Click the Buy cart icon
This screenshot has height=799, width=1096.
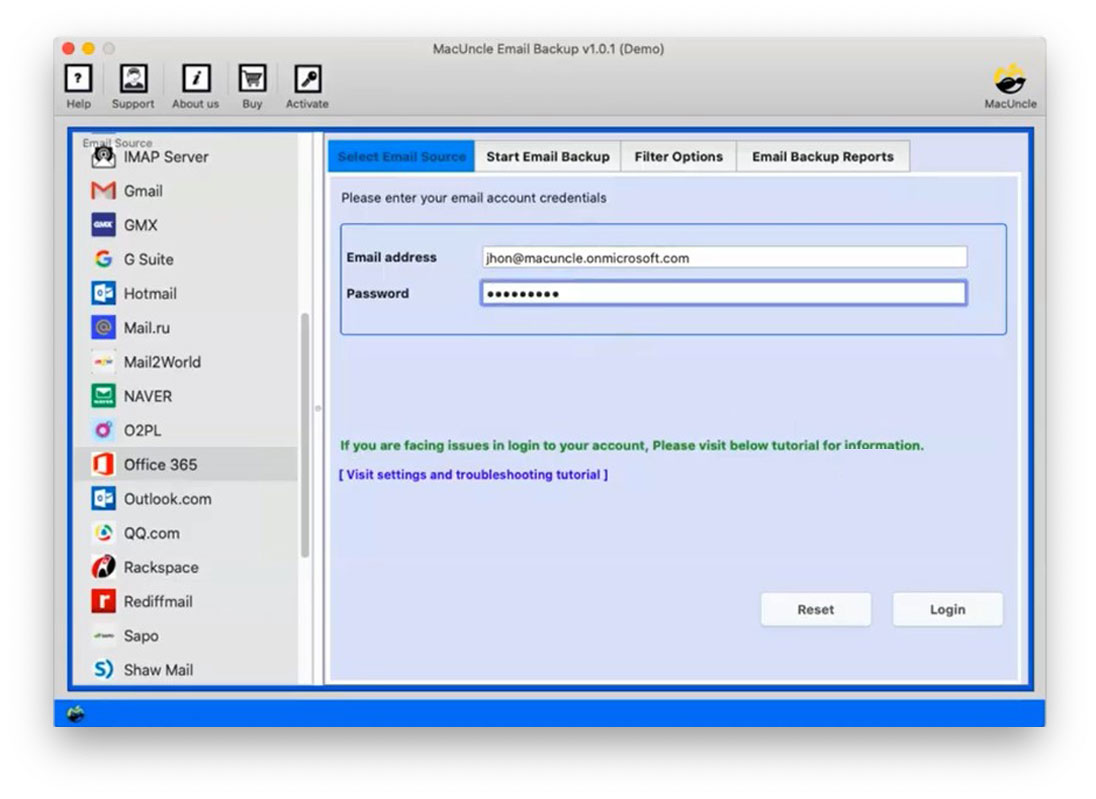(x=252, y=80)
